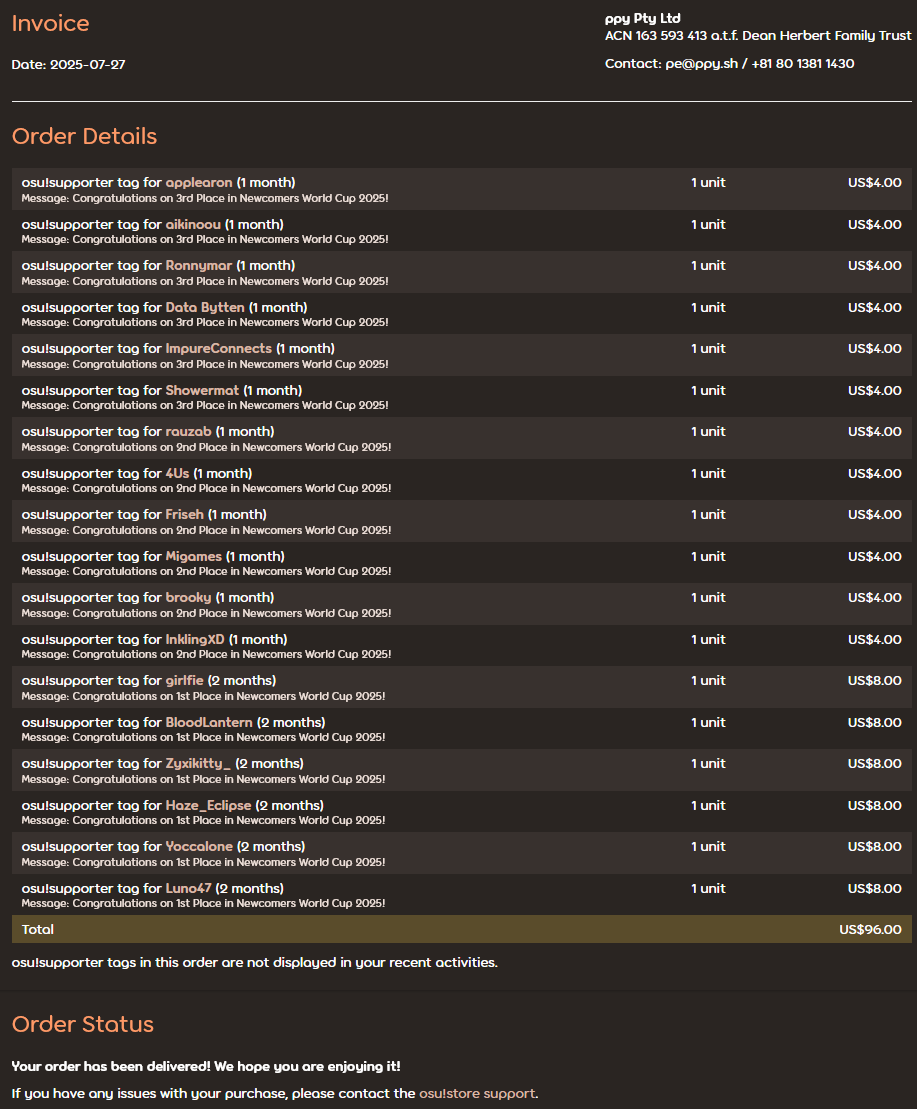The height and width of the screenshot is (1109, 917).
Task: Click the 2nd Place message under rauzab
Action: coord(206,447)
